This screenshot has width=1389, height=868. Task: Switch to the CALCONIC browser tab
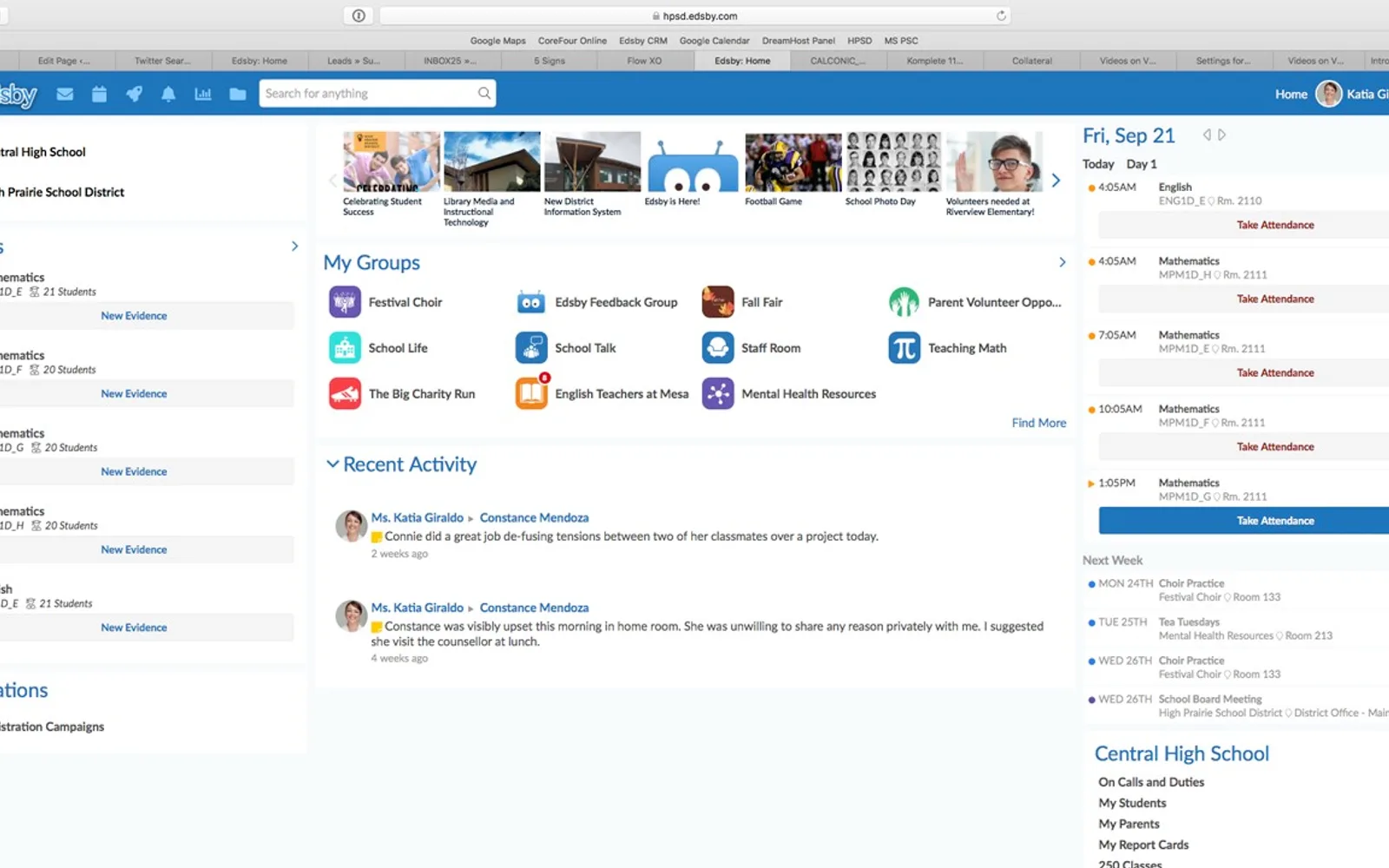pos(838,61)
